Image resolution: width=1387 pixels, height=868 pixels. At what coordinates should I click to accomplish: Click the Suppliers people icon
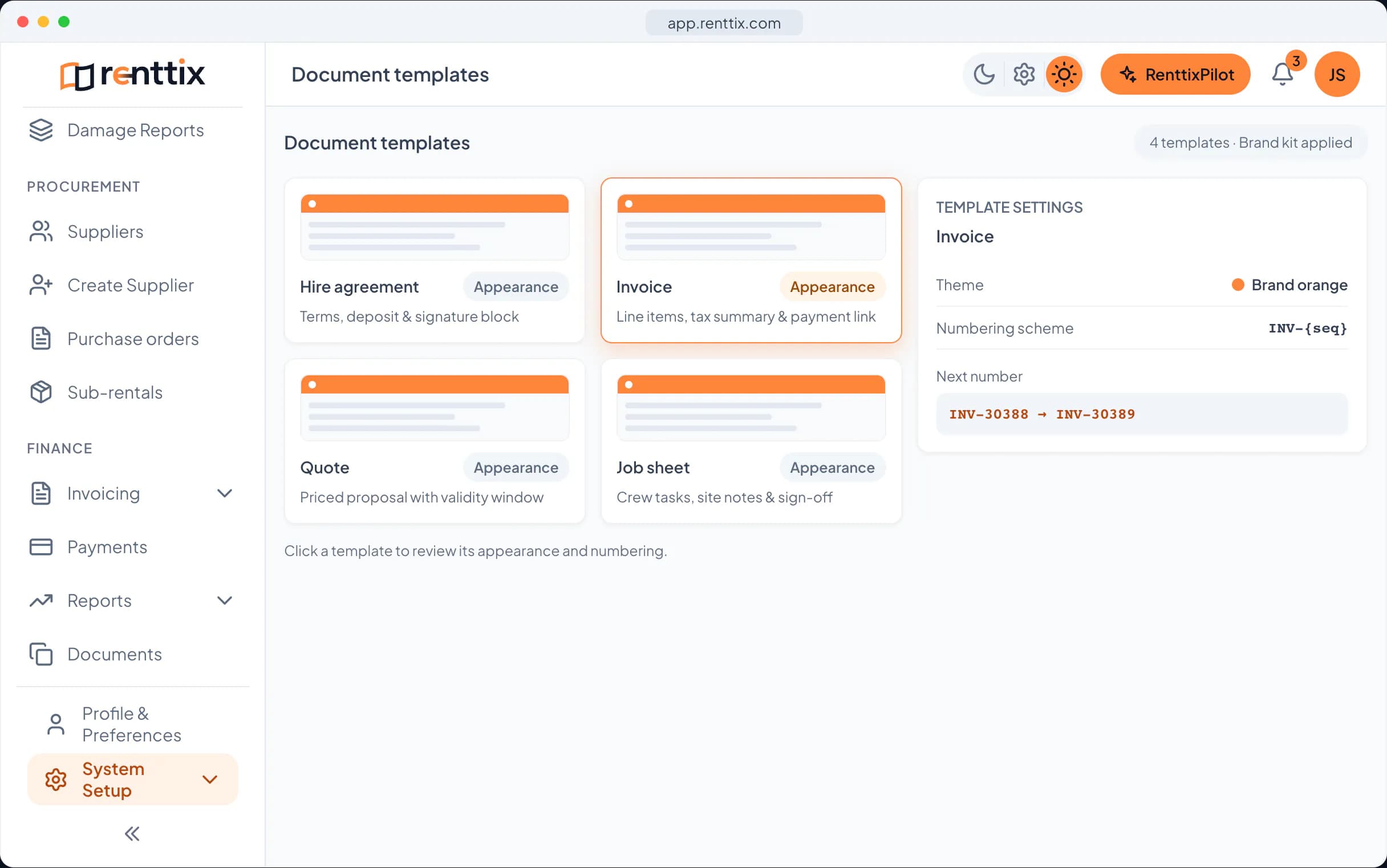point(40,232)
